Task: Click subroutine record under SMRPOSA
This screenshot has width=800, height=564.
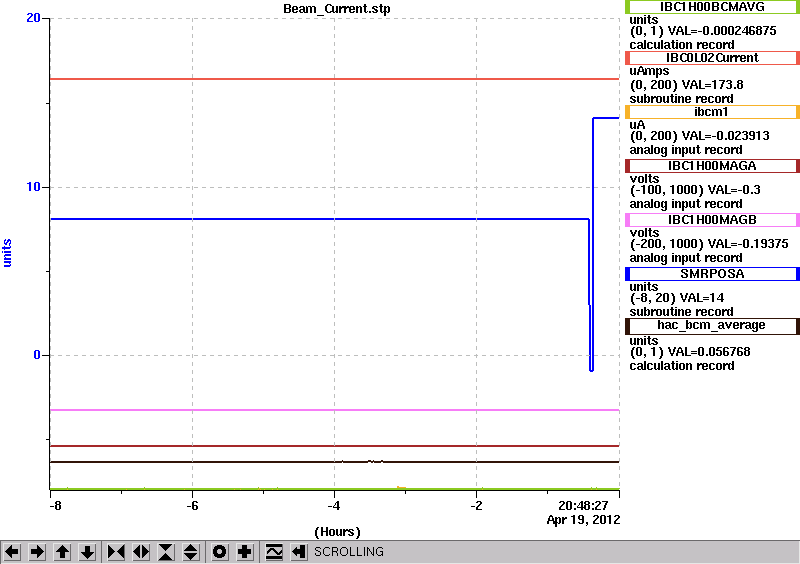Action: click(x=681, y=312)
